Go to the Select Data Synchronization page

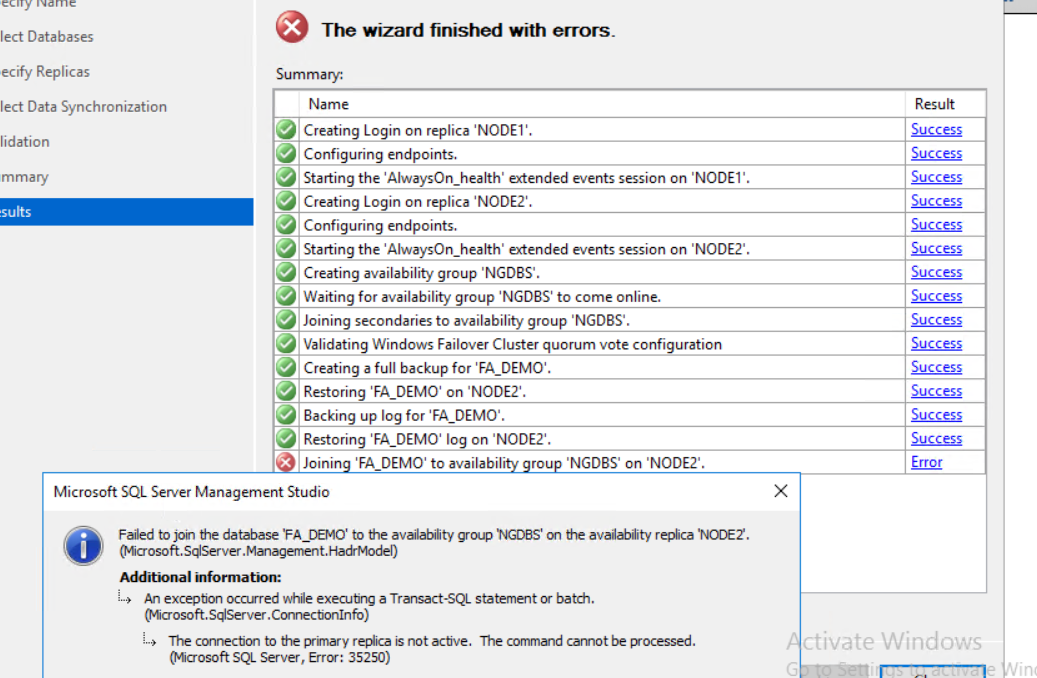point(83,106)
